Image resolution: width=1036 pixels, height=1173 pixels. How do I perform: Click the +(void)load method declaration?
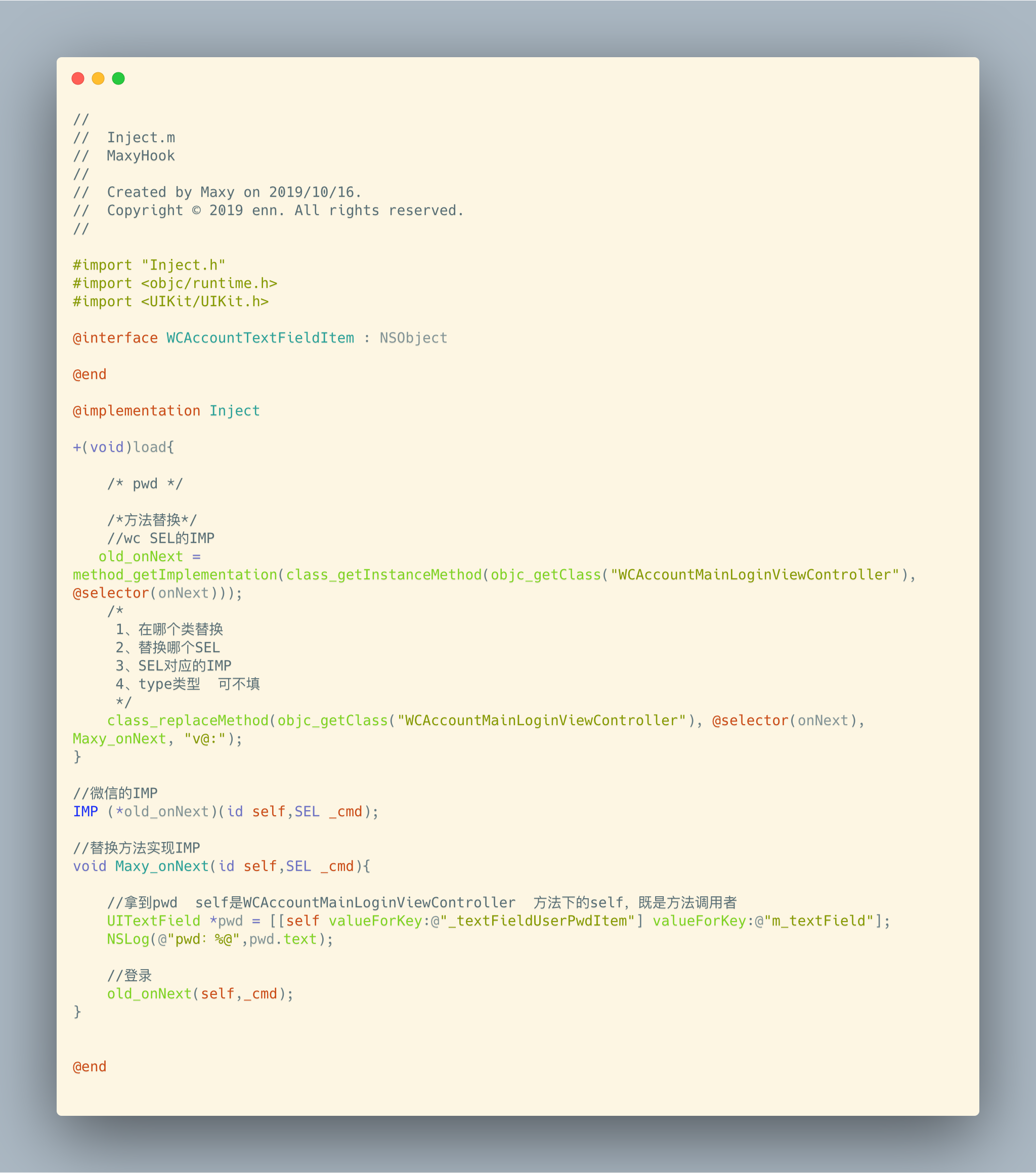pyautogui.click(x=123, y=448)
